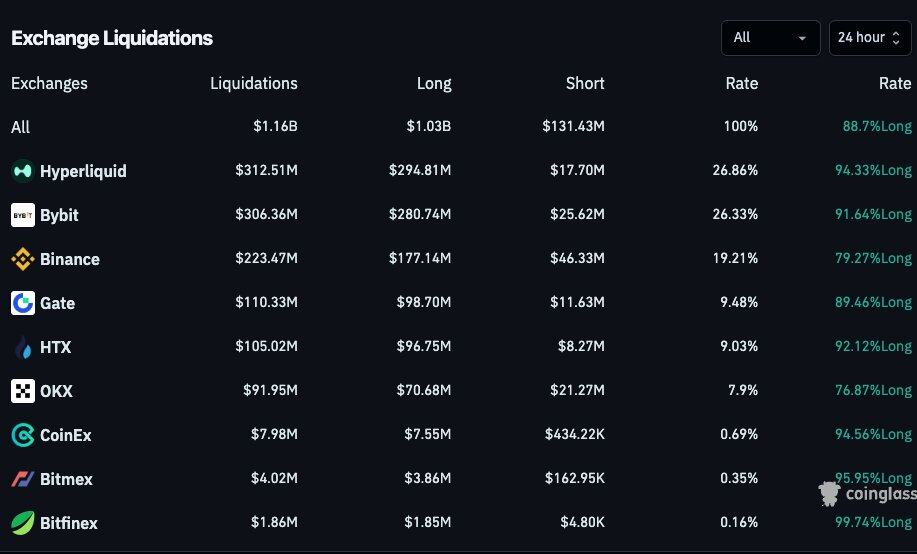Sort by the Liquidations column header
This screenshot has height=554, width=917.
click(x=253, y=83)
